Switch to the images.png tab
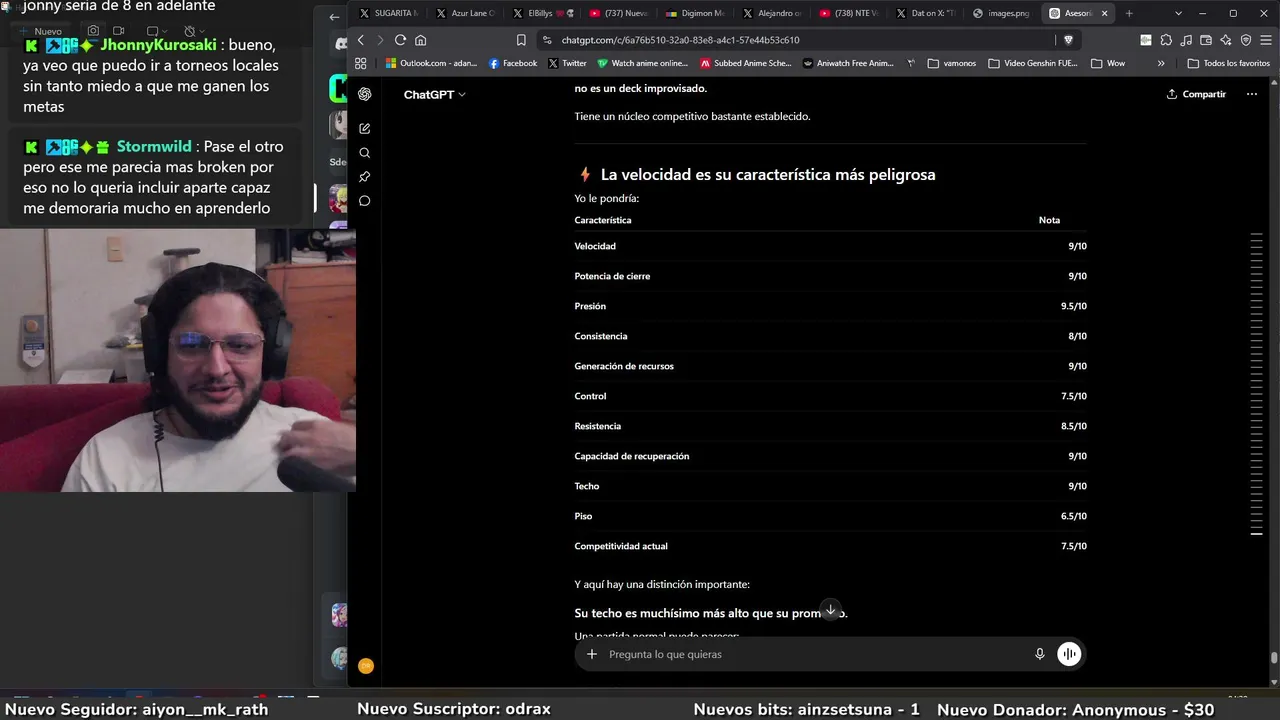Viewport: 1280px width, 720px height. [1002, 13]
